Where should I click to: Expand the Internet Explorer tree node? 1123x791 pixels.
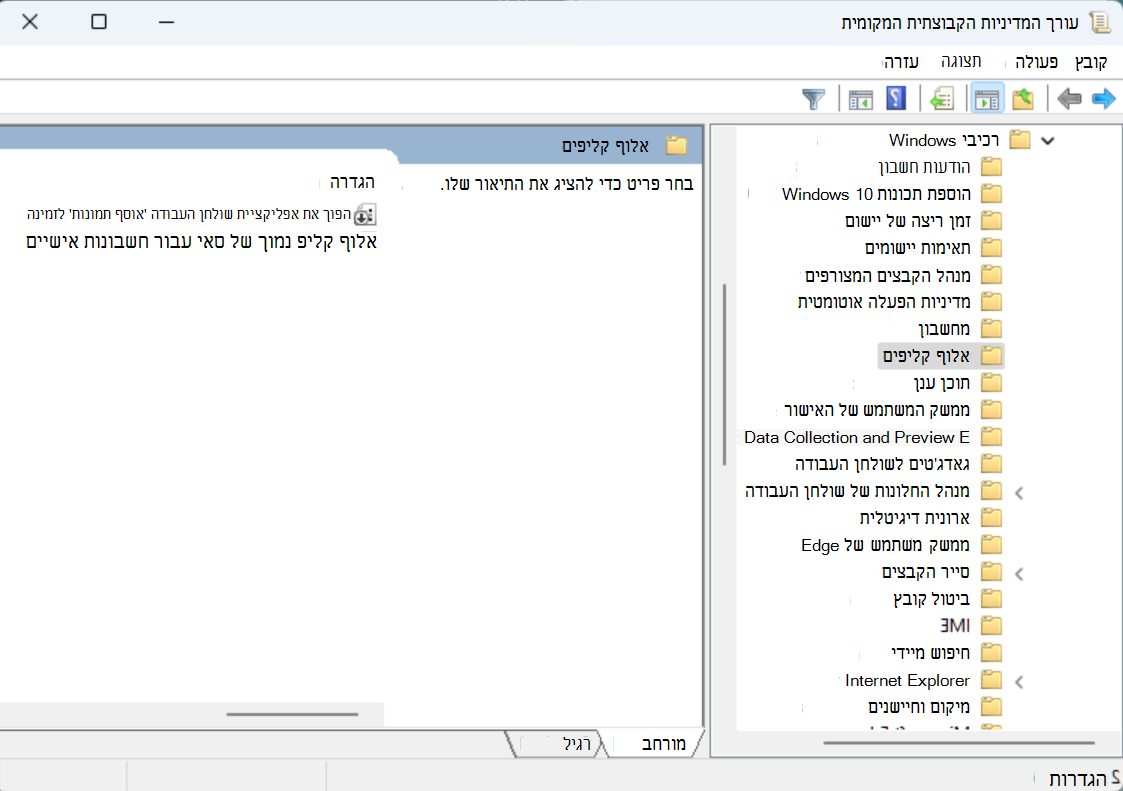(x=1019, y=681)
